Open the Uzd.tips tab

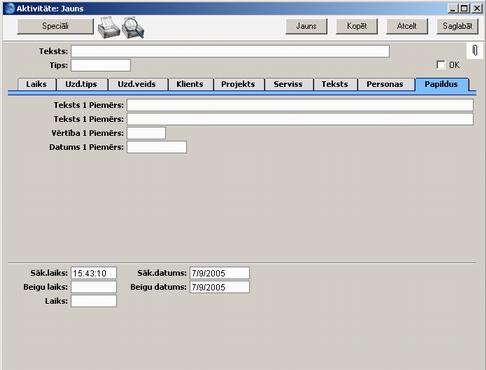coord(82,84)
